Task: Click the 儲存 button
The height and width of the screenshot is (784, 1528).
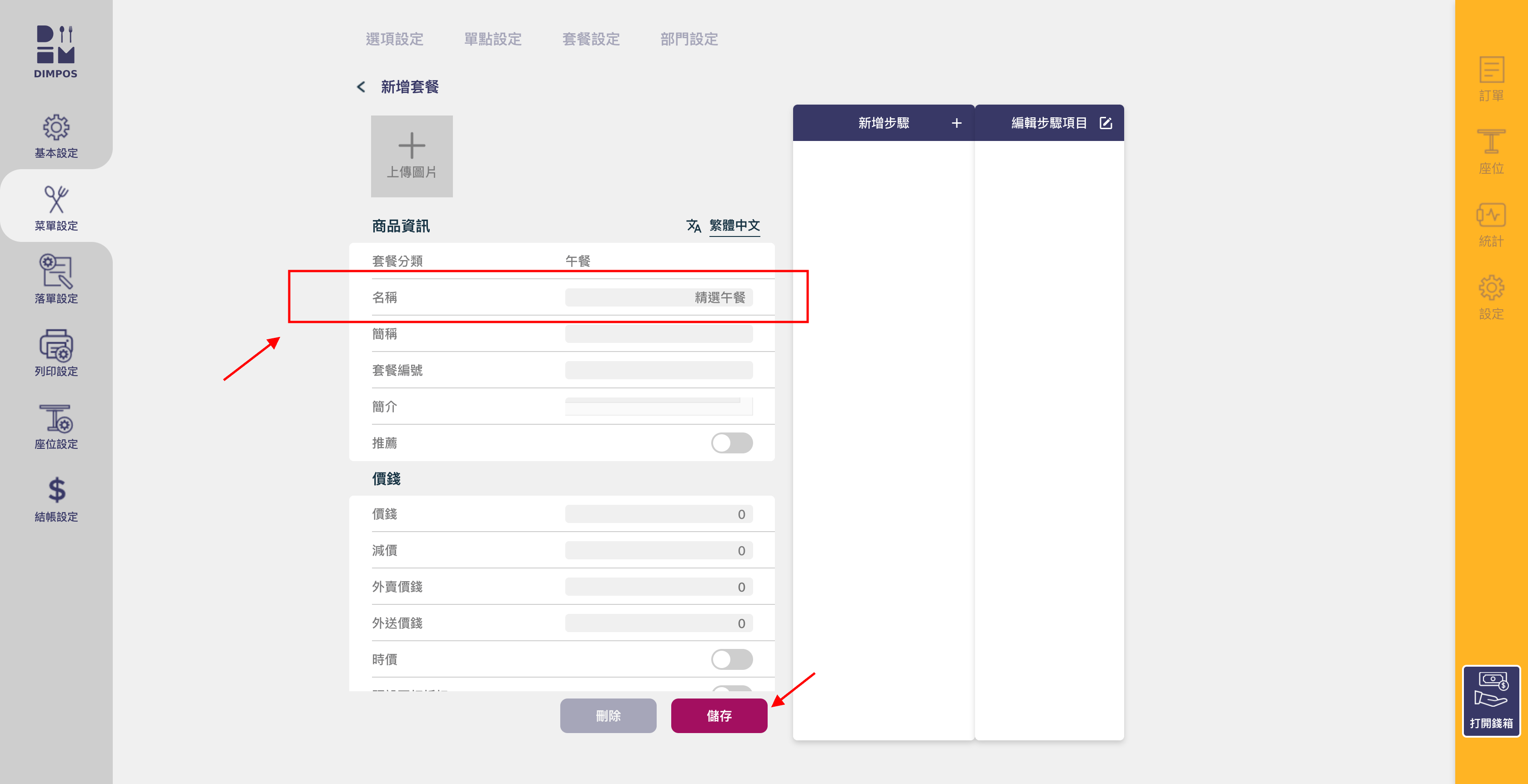Action: click(x=719, y=715)
